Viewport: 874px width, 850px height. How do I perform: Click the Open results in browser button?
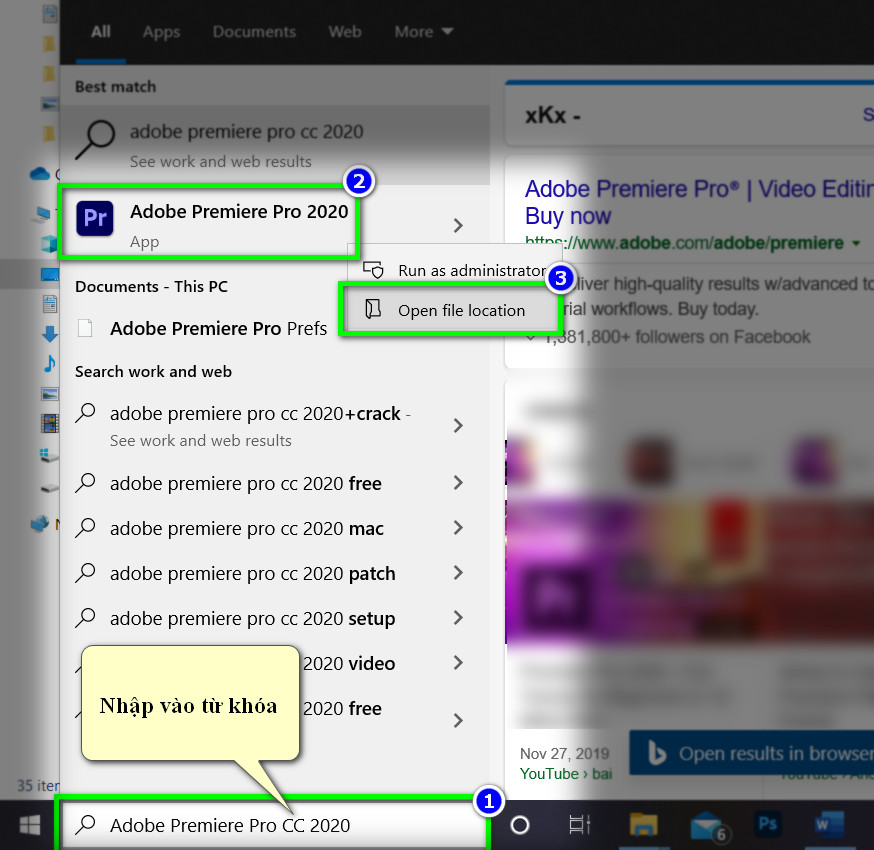point(751,753)
